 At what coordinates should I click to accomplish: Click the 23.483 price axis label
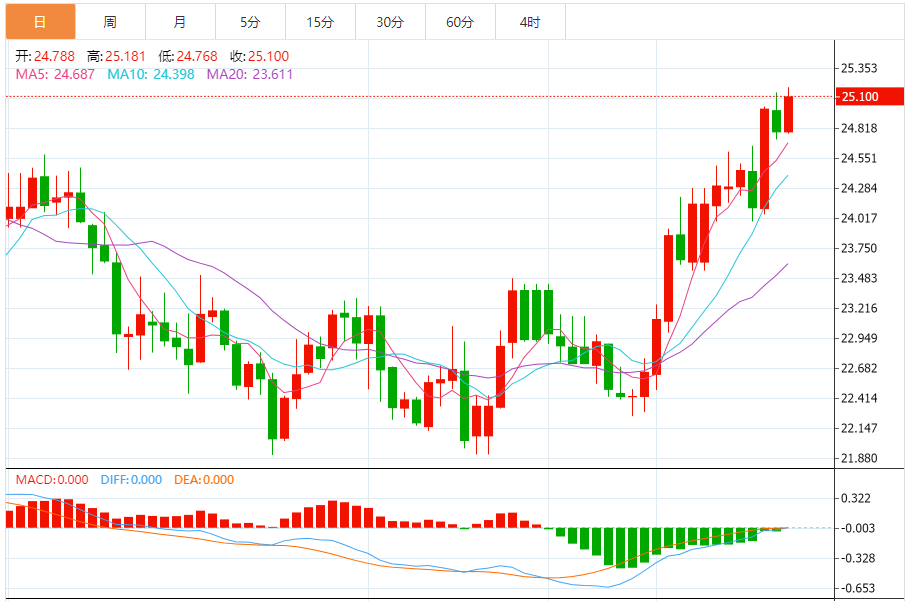coord(859,278)
